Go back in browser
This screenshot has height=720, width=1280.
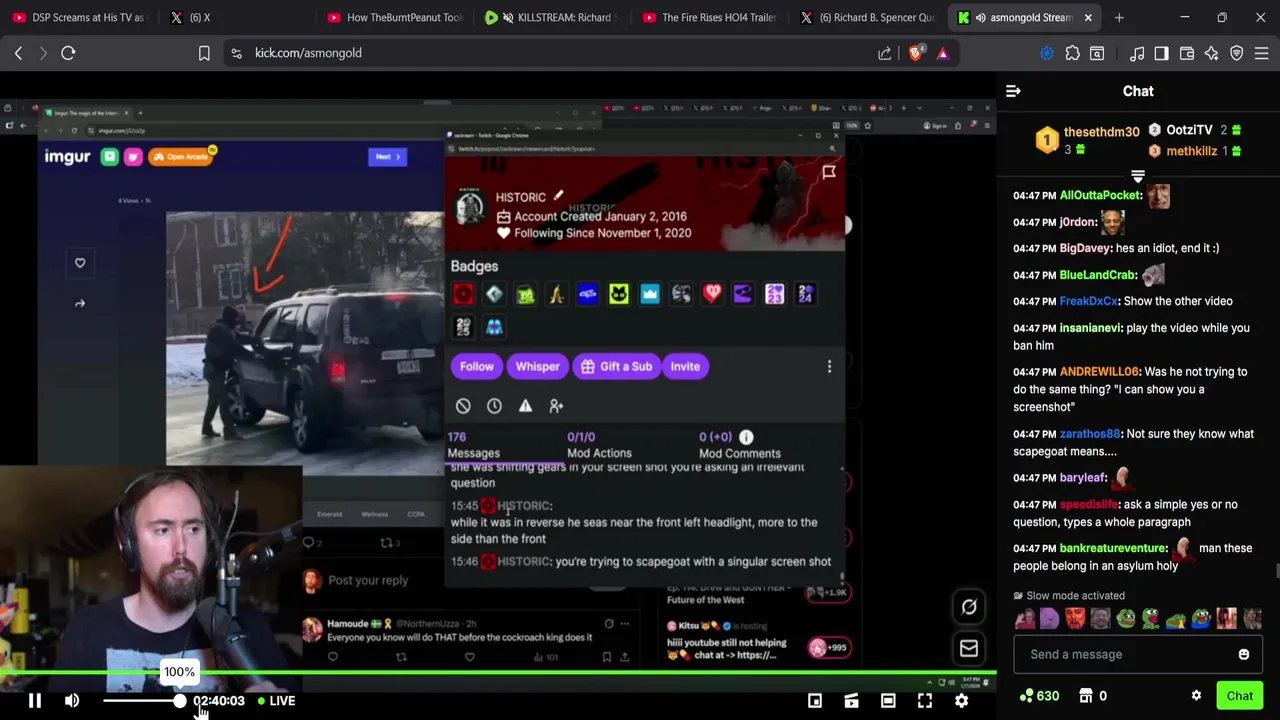18,53
